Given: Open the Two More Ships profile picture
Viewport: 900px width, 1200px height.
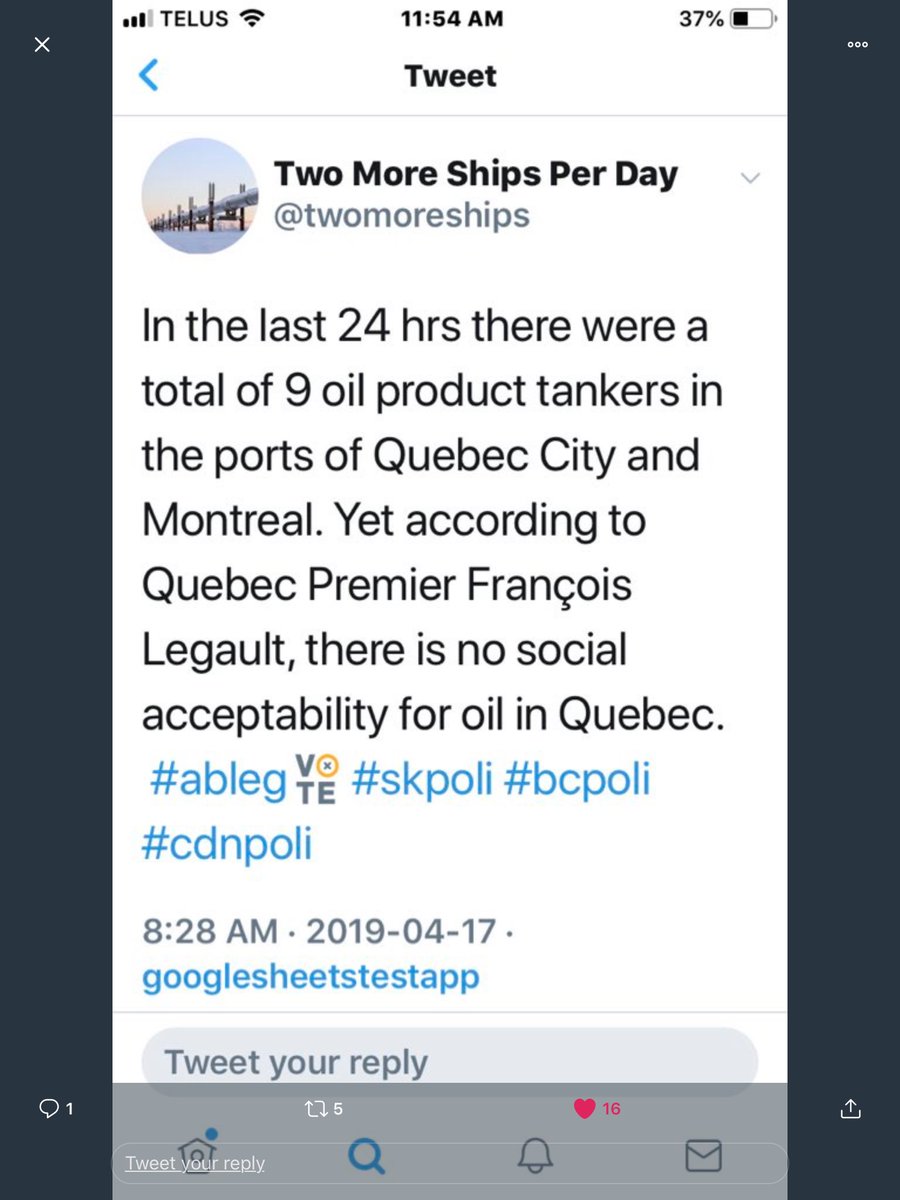Looking at the screenshot, I should click(200, 197).
